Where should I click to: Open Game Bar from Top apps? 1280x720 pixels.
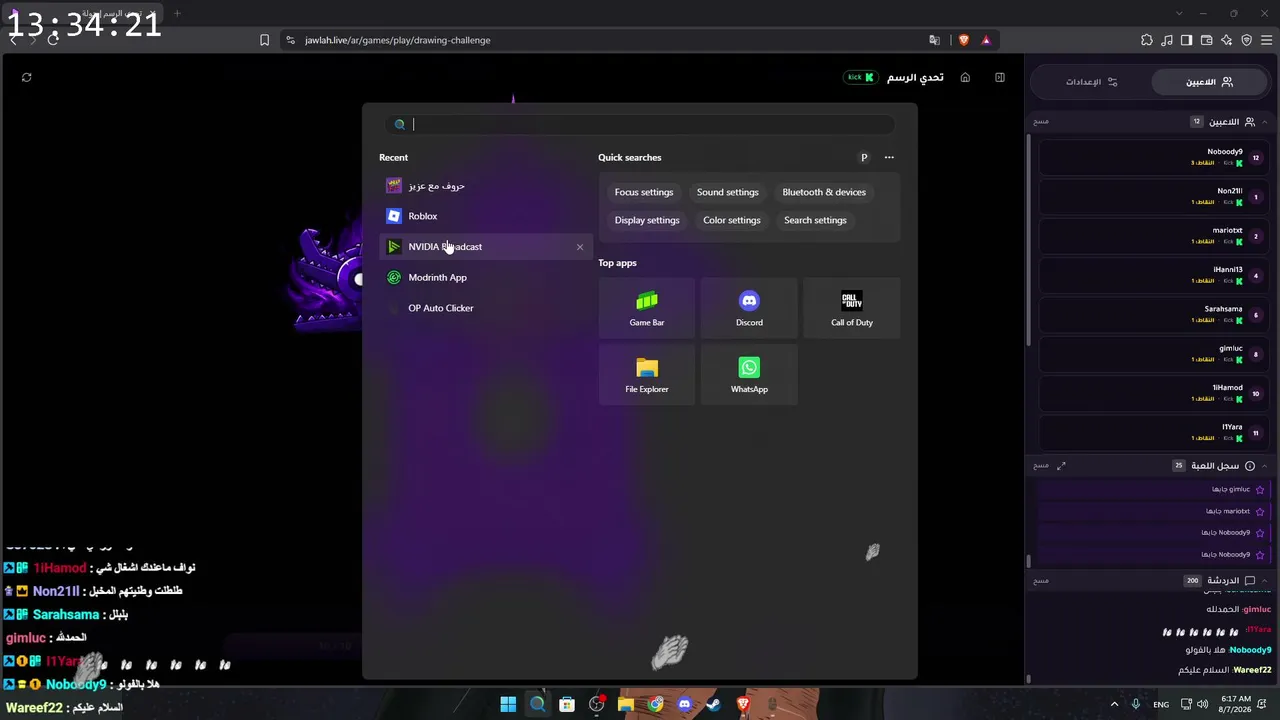pos(647,308)
